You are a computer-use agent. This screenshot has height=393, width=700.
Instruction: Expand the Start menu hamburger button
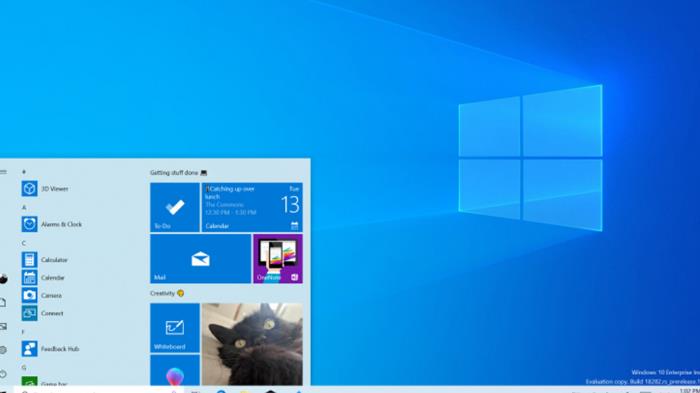[x=3, y=172]
